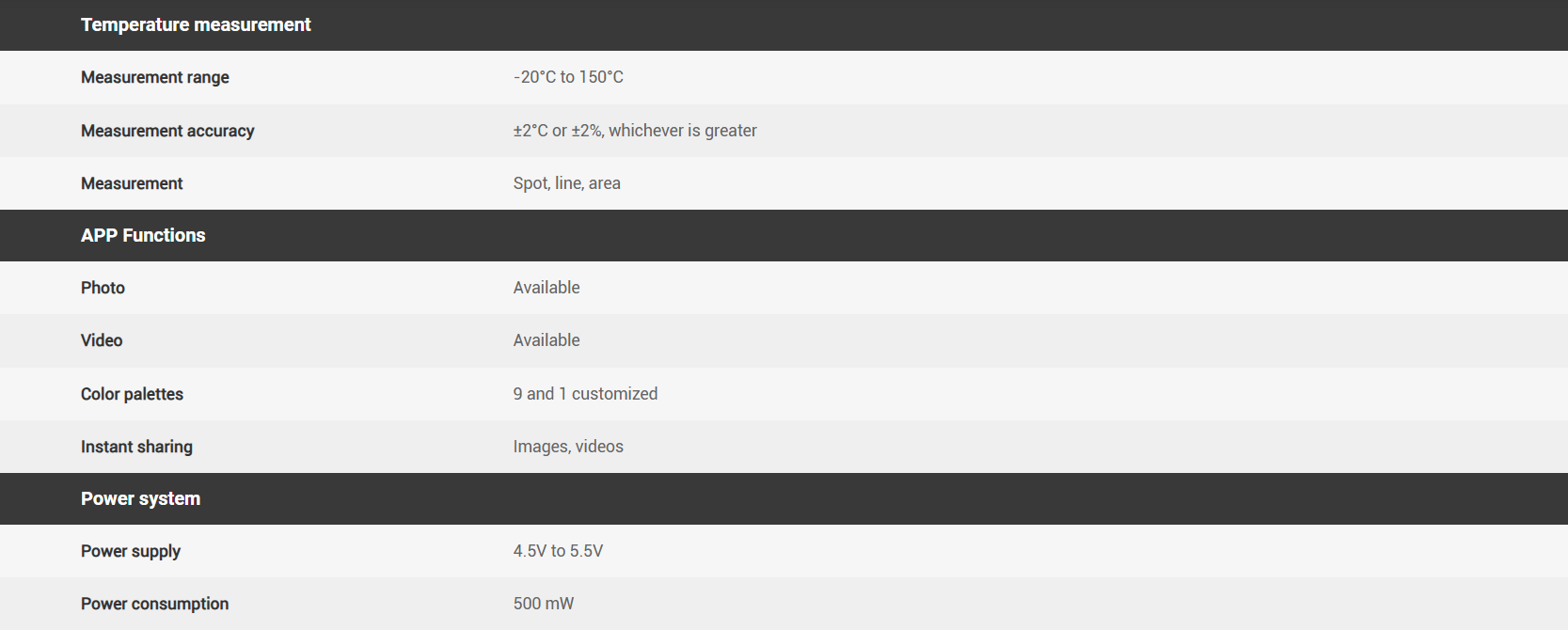Click the Spot, line, area value
1568x630 pixels.
tap(566, 184)
